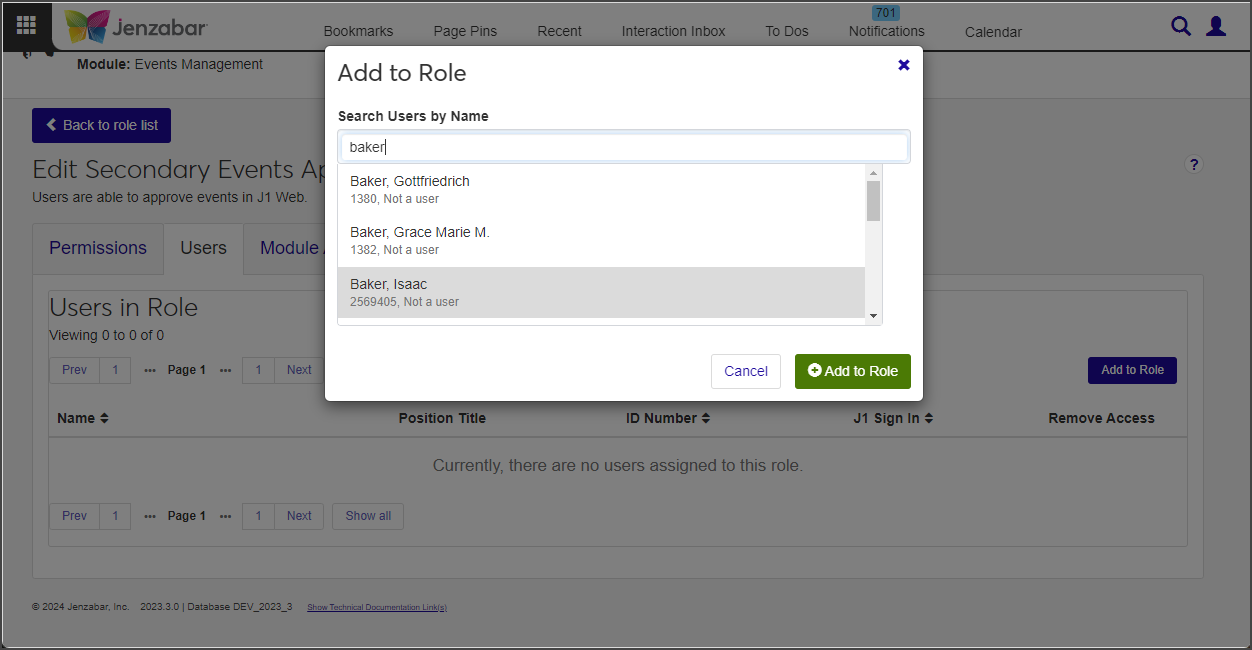Sort the table by ID Number
The height and width of the screenshot is (650, 1252).
[668, 418]
